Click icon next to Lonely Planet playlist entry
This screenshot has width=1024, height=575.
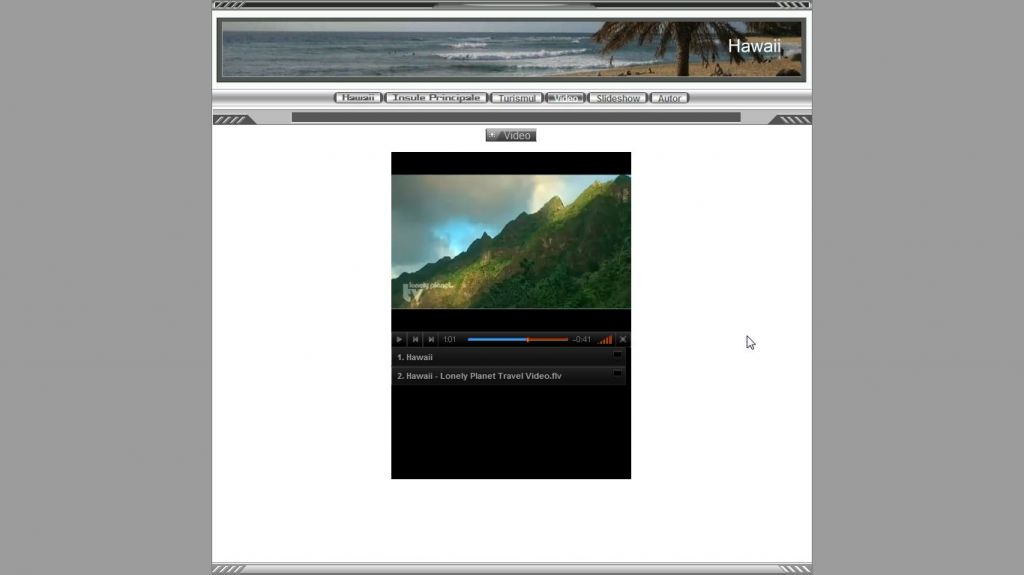point(617,374)
